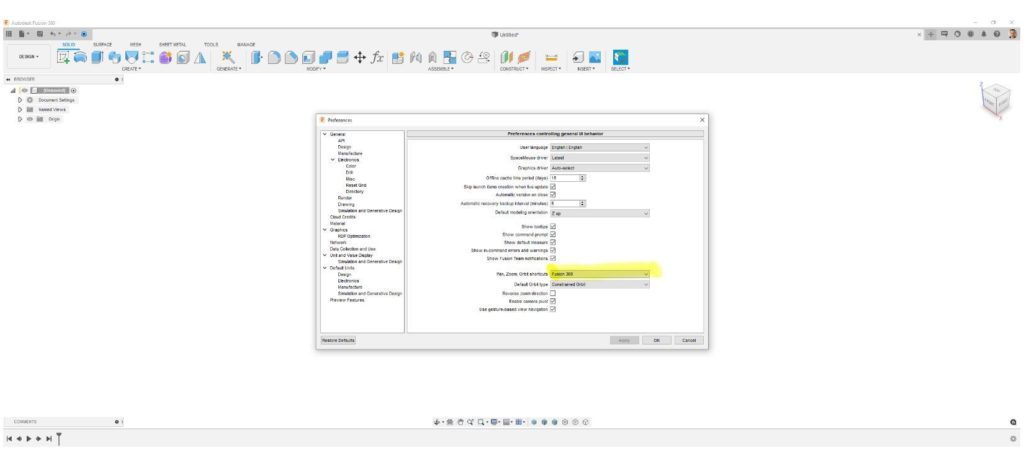Select the Chamfer tool
The height and width of the screenshot is (458, 1024).
click(291, 57)
